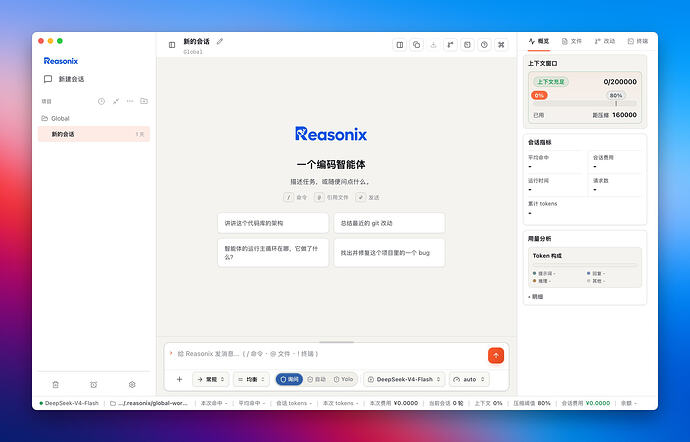Open the auto effort dropdown
The height and width of the screenshot is (442, 690).
tap(469, 379)
